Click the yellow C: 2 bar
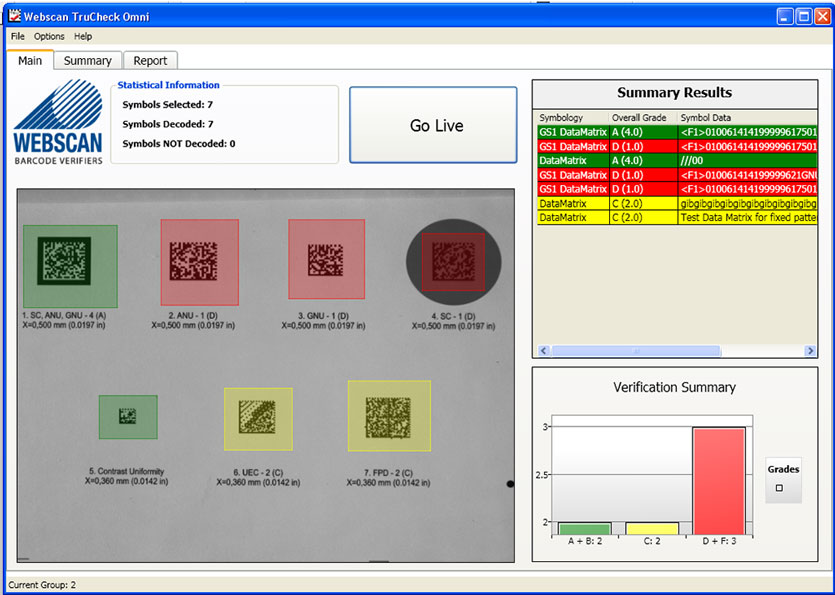This screenshot has height=595, width=835. [x=652, y=529]
